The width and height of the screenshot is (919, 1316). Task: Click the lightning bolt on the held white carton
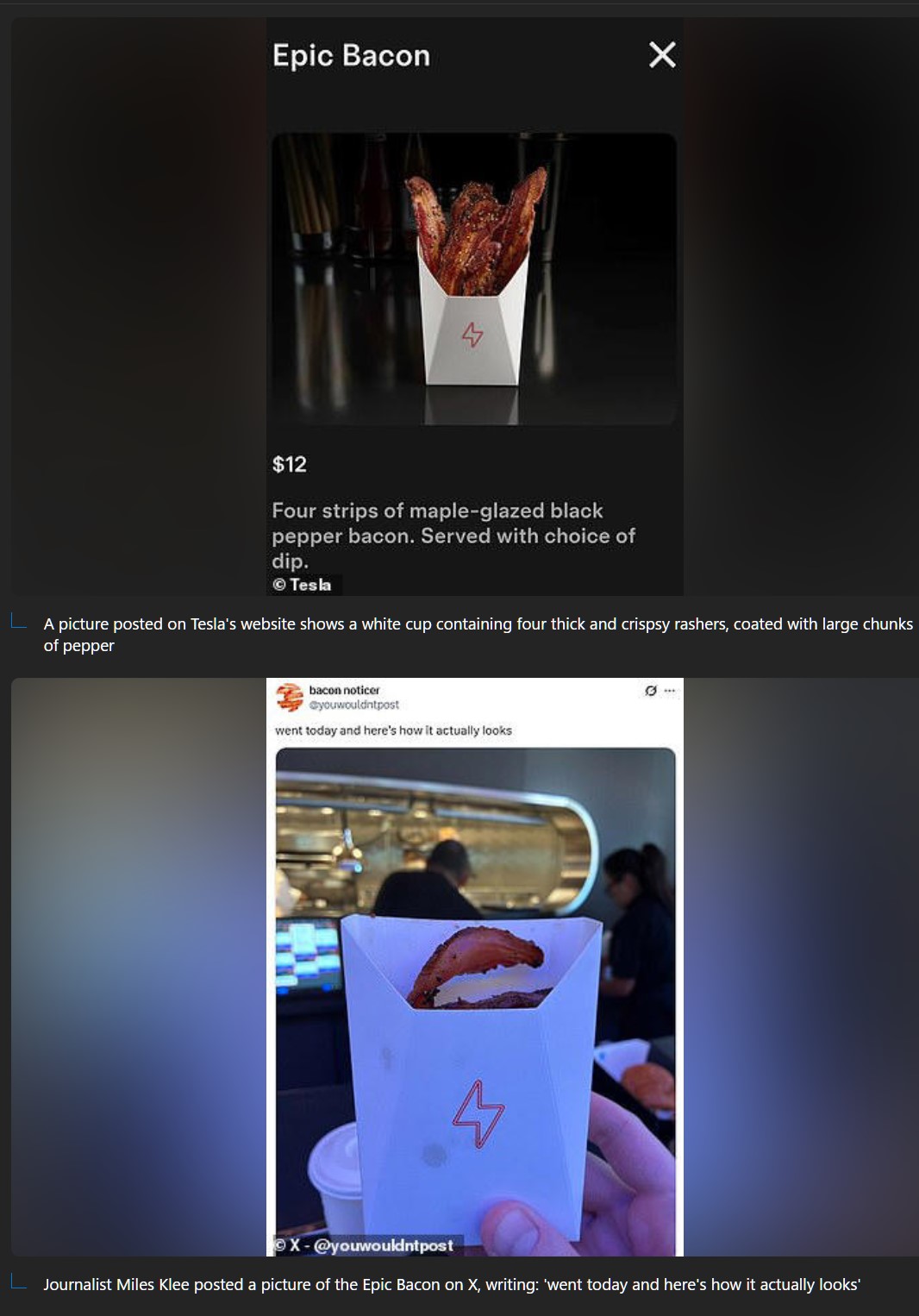[x=478, y=1114]
